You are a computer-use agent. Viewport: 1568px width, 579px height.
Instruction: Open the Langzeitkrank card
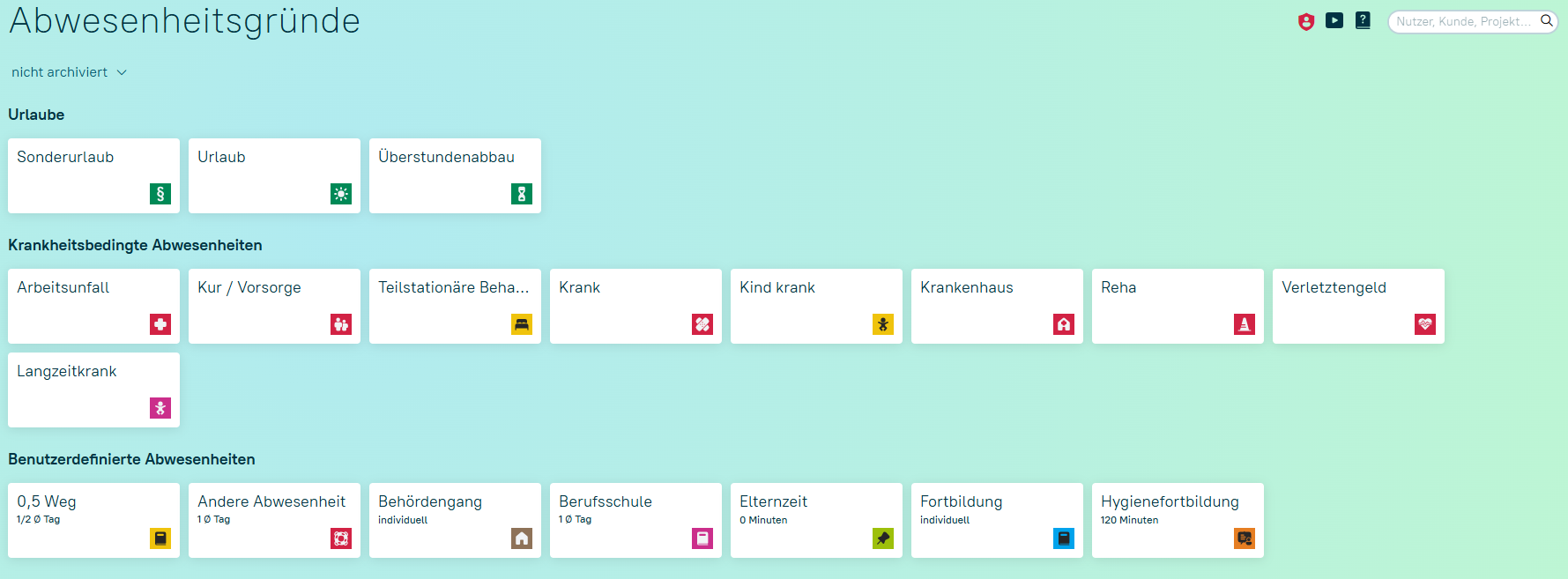[93, 390]
